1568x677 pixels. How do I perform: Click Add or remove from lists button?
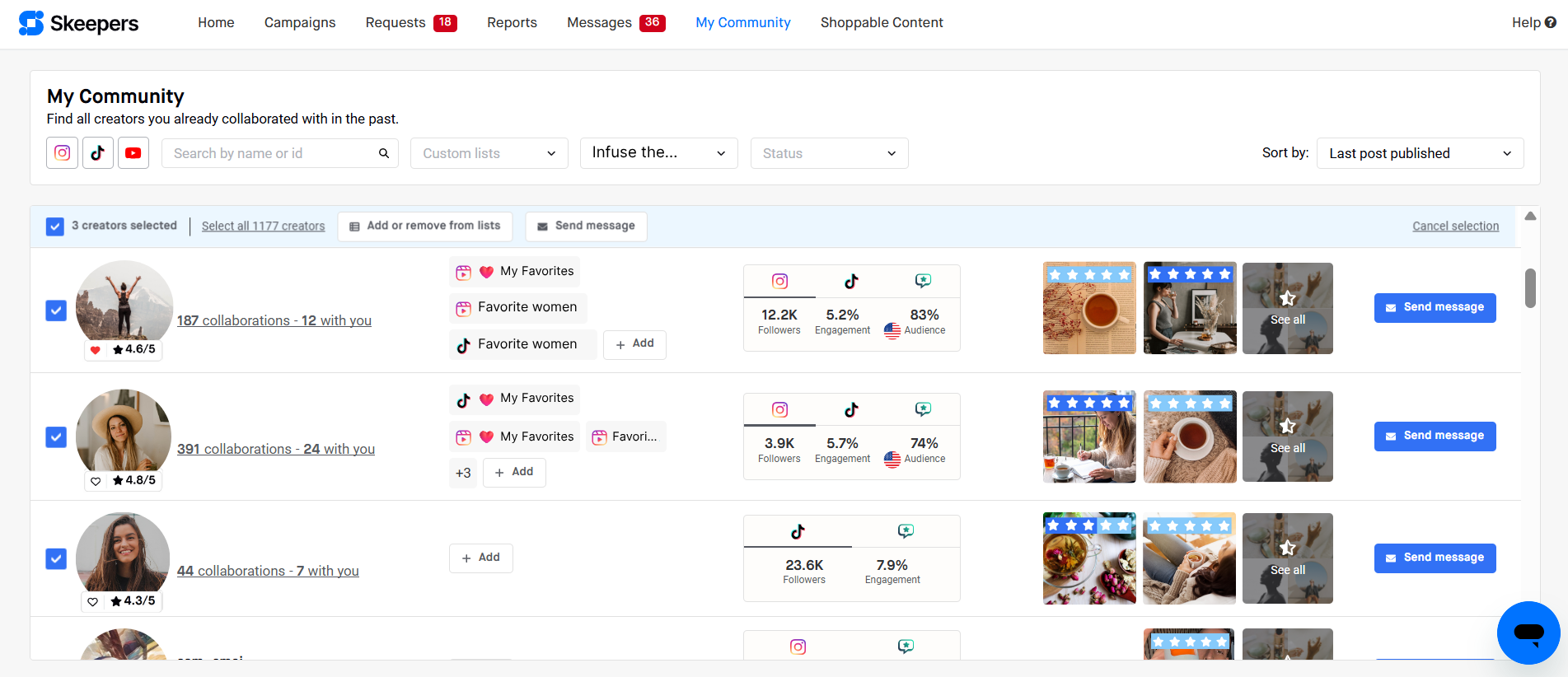coord(425,226)
